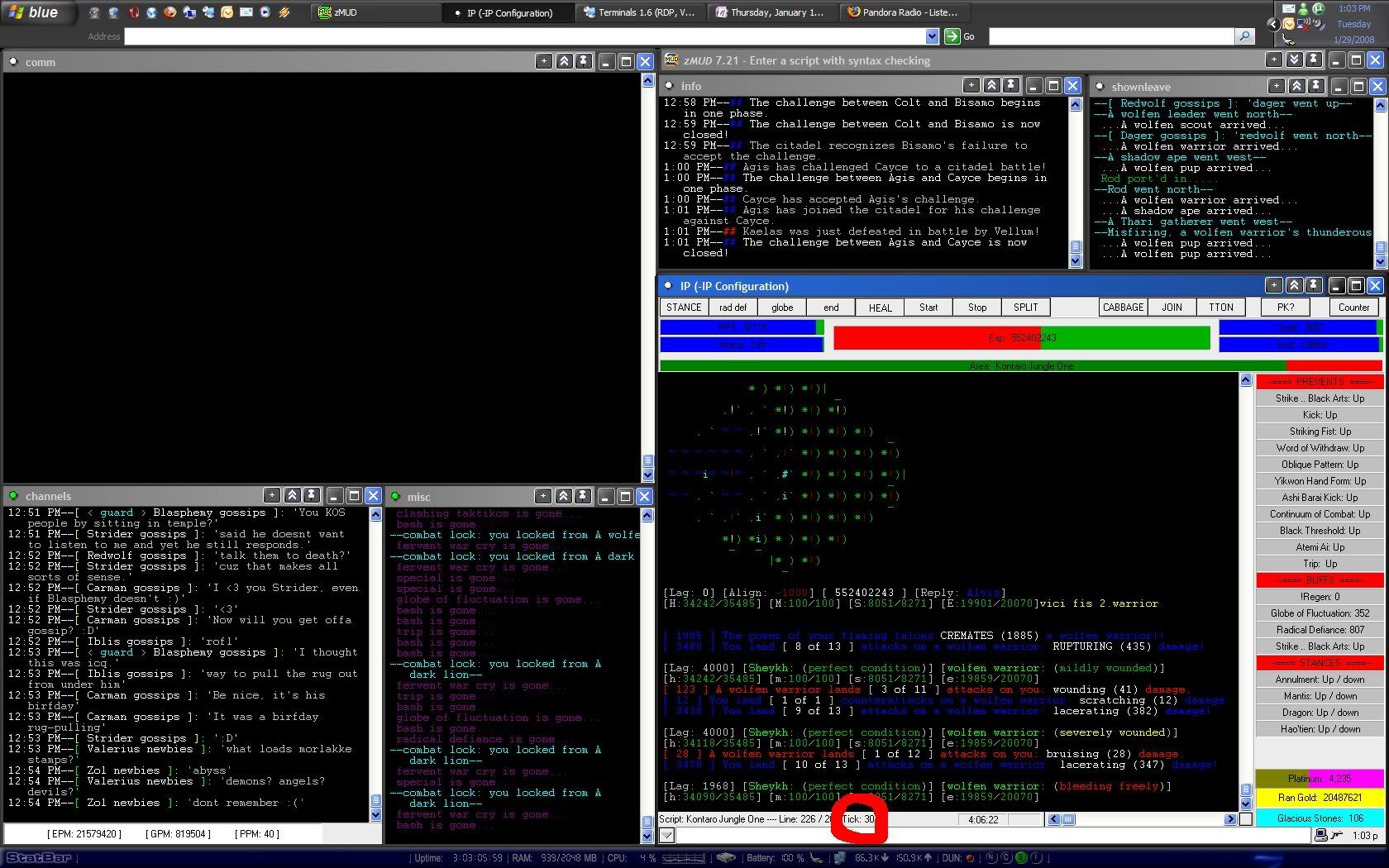Switch to Terminals 1.6 taskbar tab
This screenshot has width=1389, height=868.
point(638,12)
